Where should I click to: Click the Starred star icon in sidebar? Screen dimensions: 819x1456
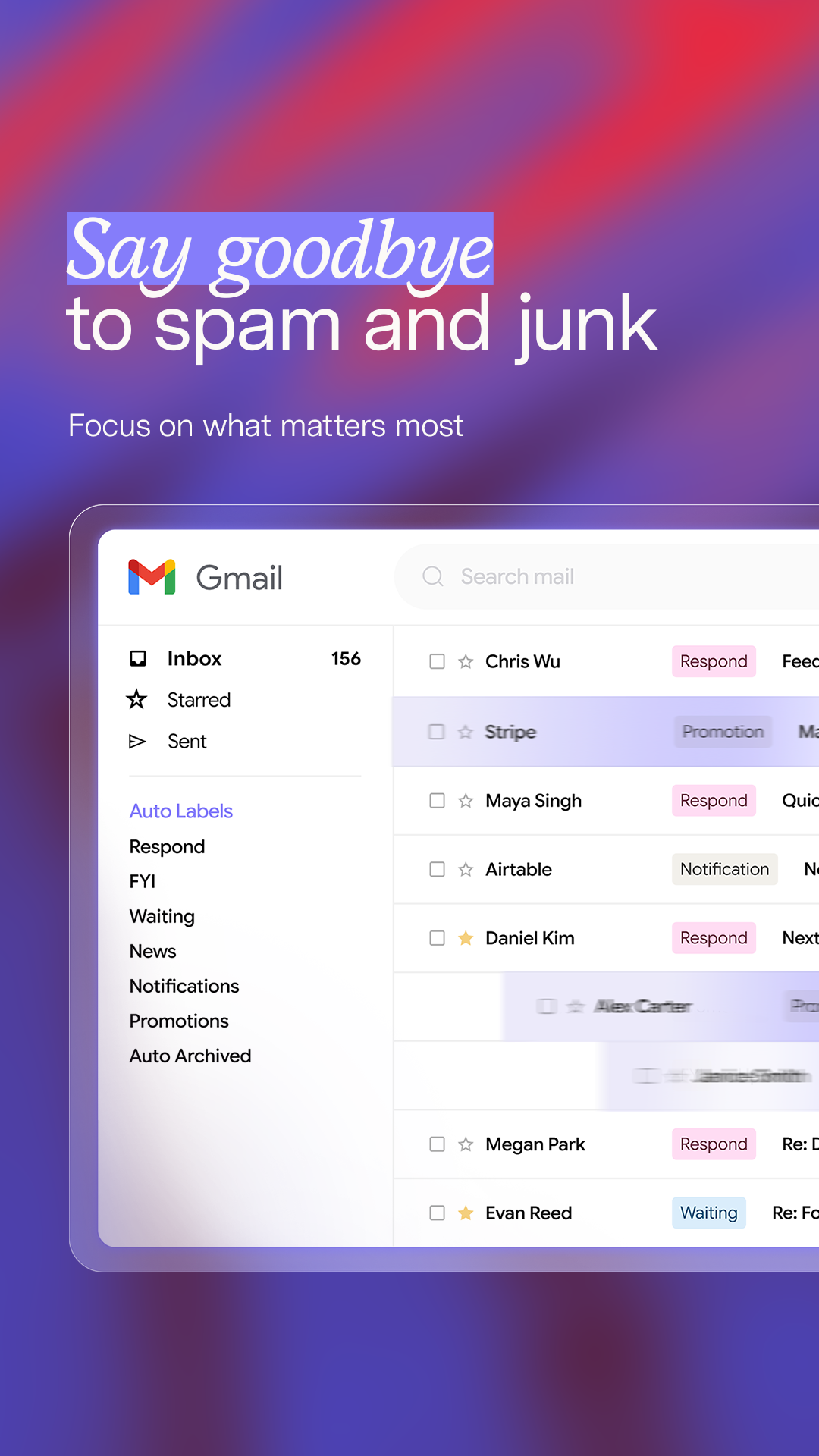137,698
